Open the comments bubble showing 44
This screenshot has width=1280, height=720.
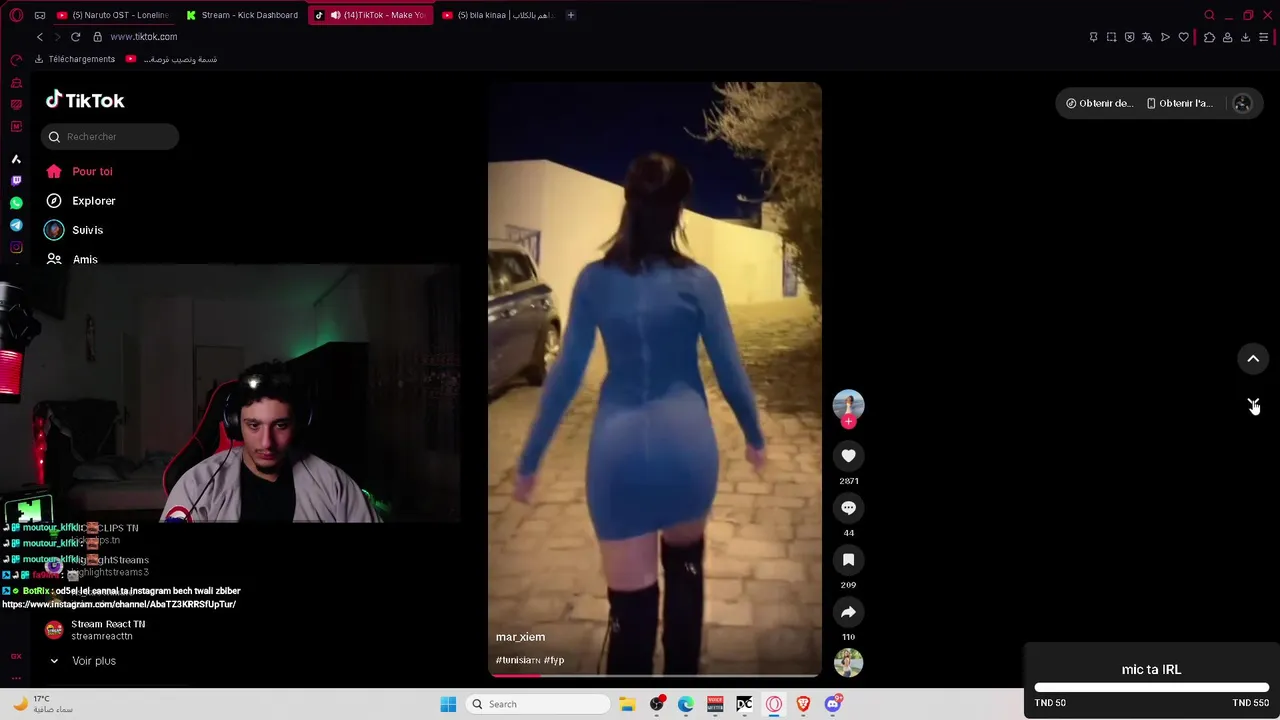click(x=848, y=508)
